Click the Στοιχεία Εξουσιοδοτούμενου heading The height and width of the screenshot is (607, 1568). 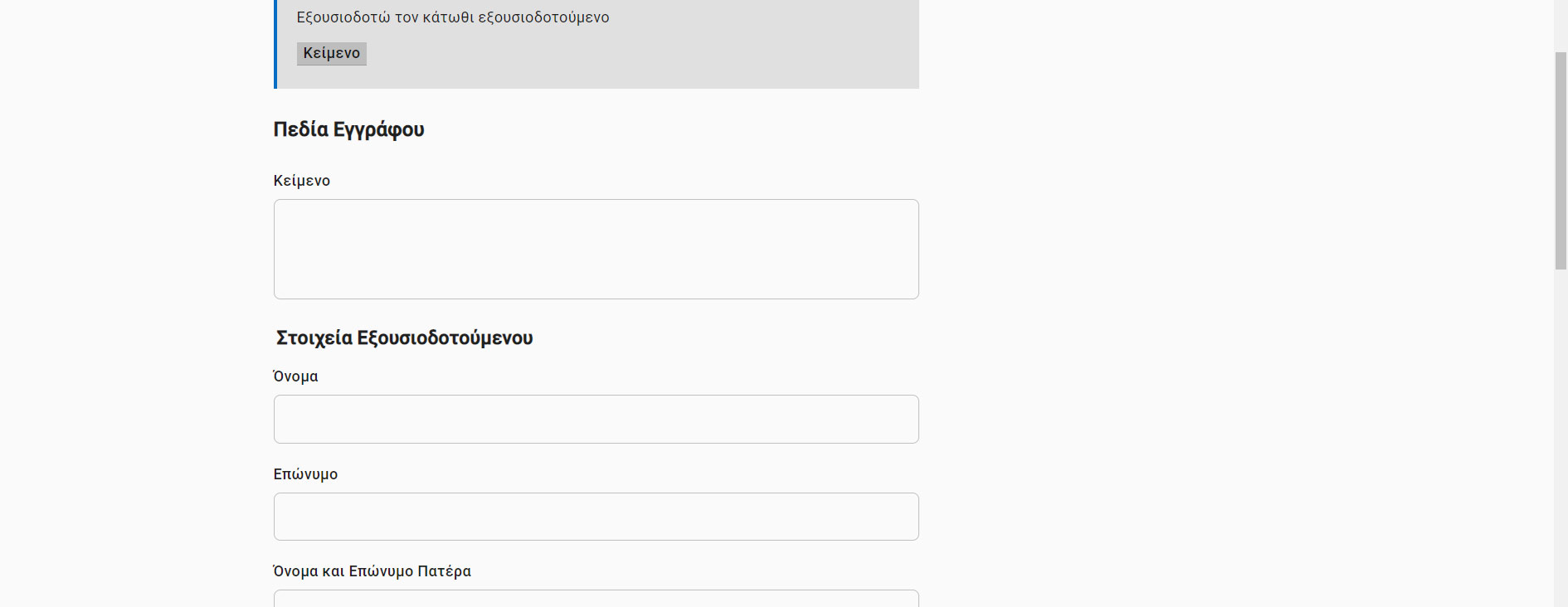(404, 337)
